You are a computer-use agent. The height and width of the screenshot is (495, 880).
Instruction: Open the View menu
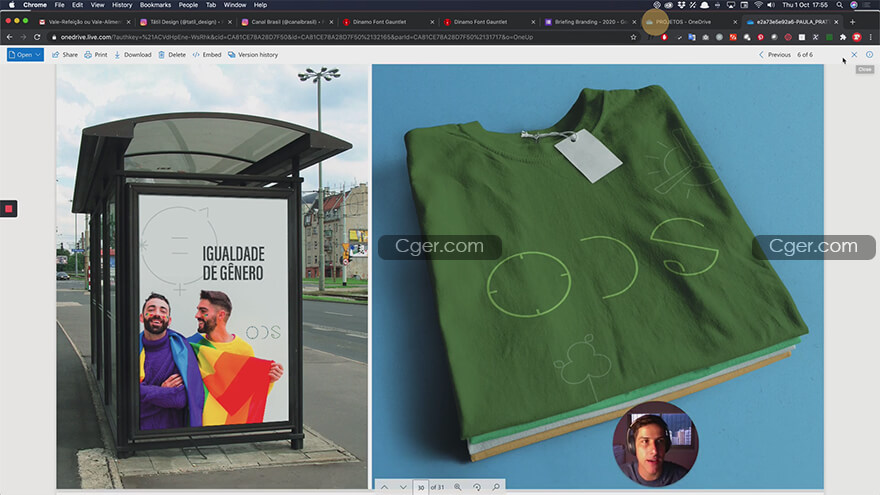[98, 4]
